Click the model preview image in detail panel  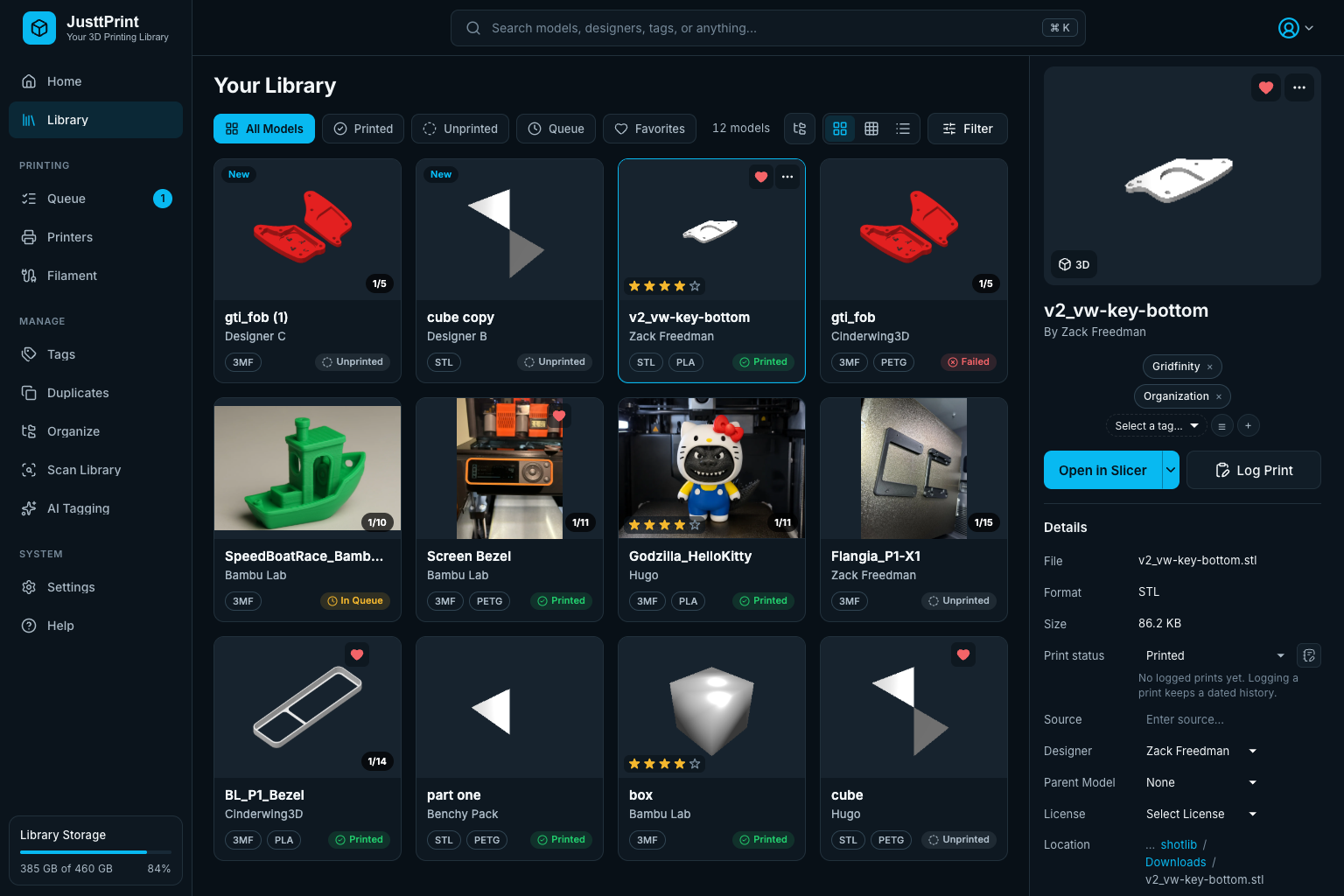[x=1182, y=176]
